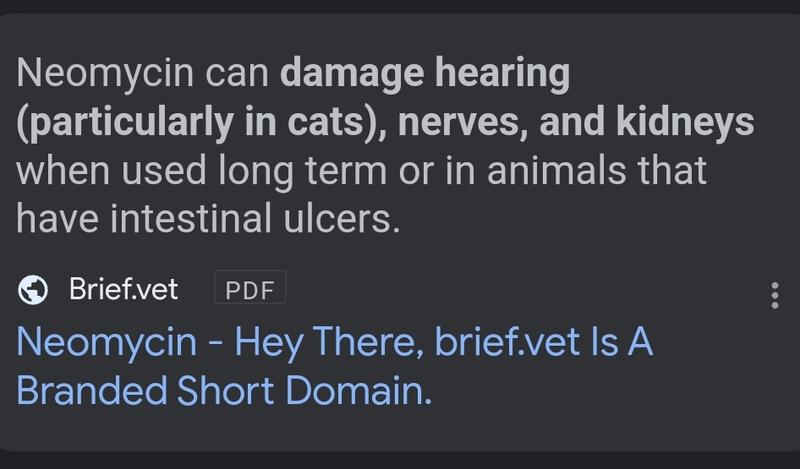Viewport: 800px width, 469px height.
Task: Click the bold phrase 'damage hearing'
Action: coord(424,74)
